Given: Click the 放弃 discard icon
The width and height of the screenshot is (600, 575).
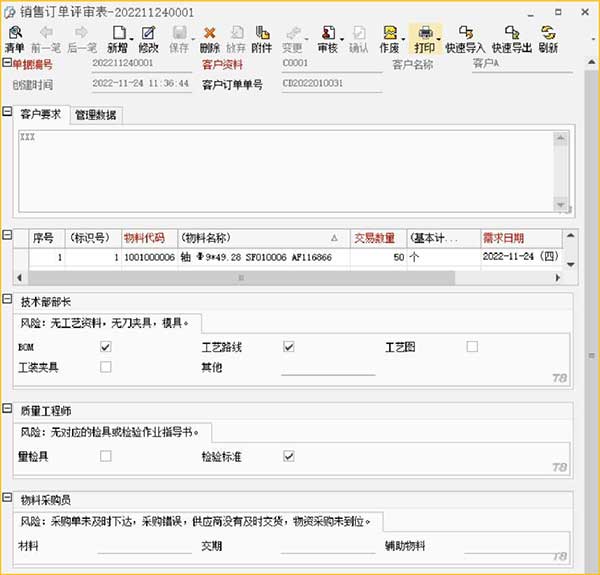Looking at the screenshot, I should tap(236, 39).
